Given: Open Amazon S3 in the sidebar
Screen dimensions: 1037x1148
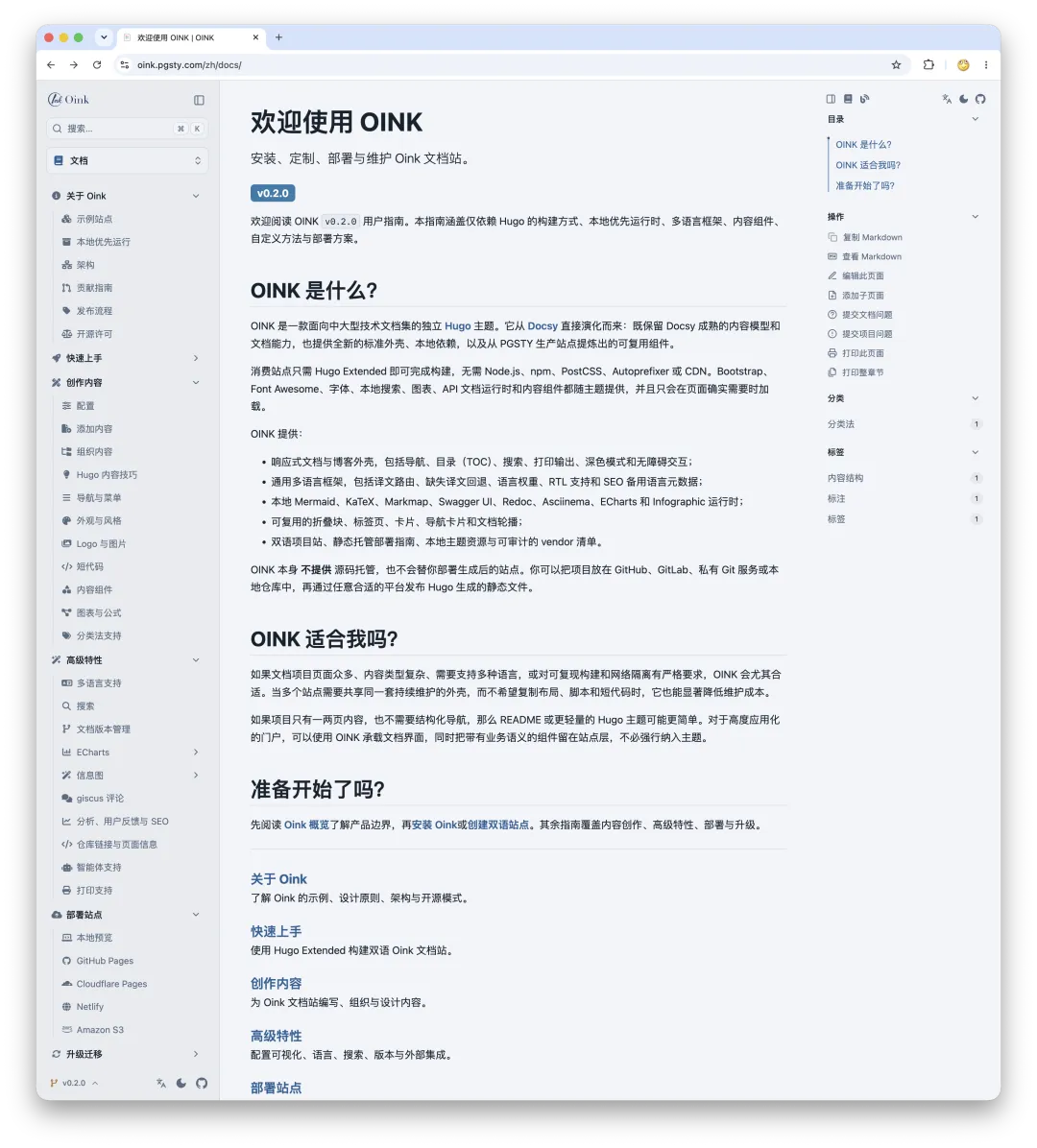Looking at the screenshot, I should (x=100, y=1029).
